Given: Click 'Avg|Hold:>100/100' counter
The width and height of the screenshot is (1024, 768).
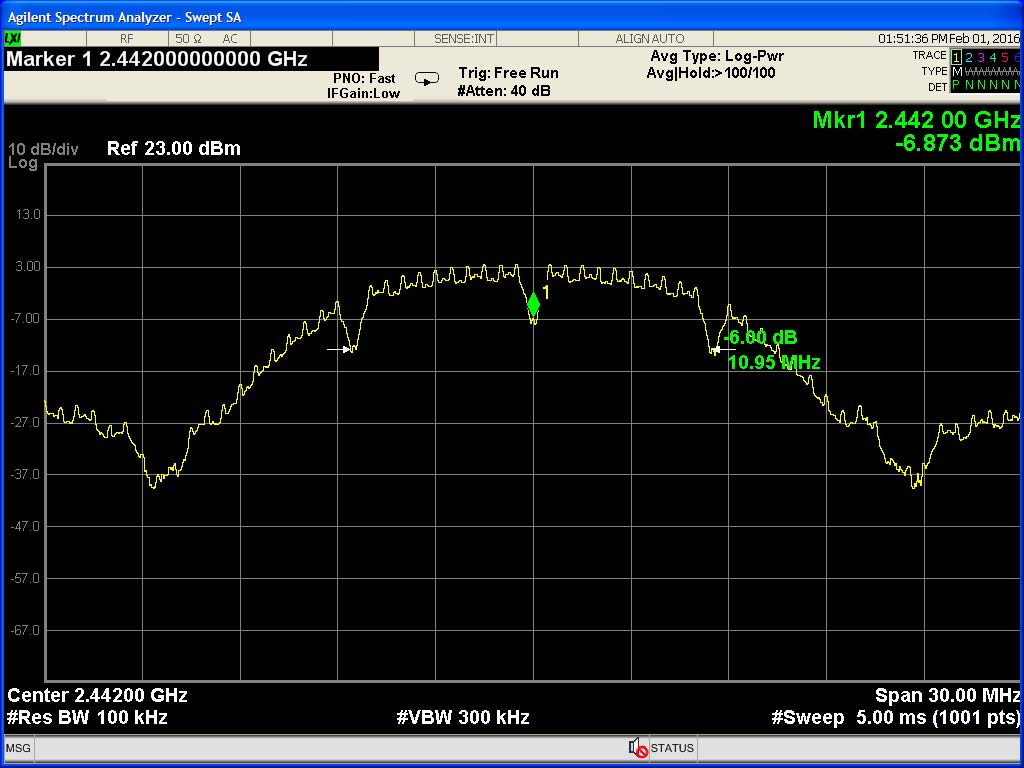Looking at the screenshot, I should 711,72.
